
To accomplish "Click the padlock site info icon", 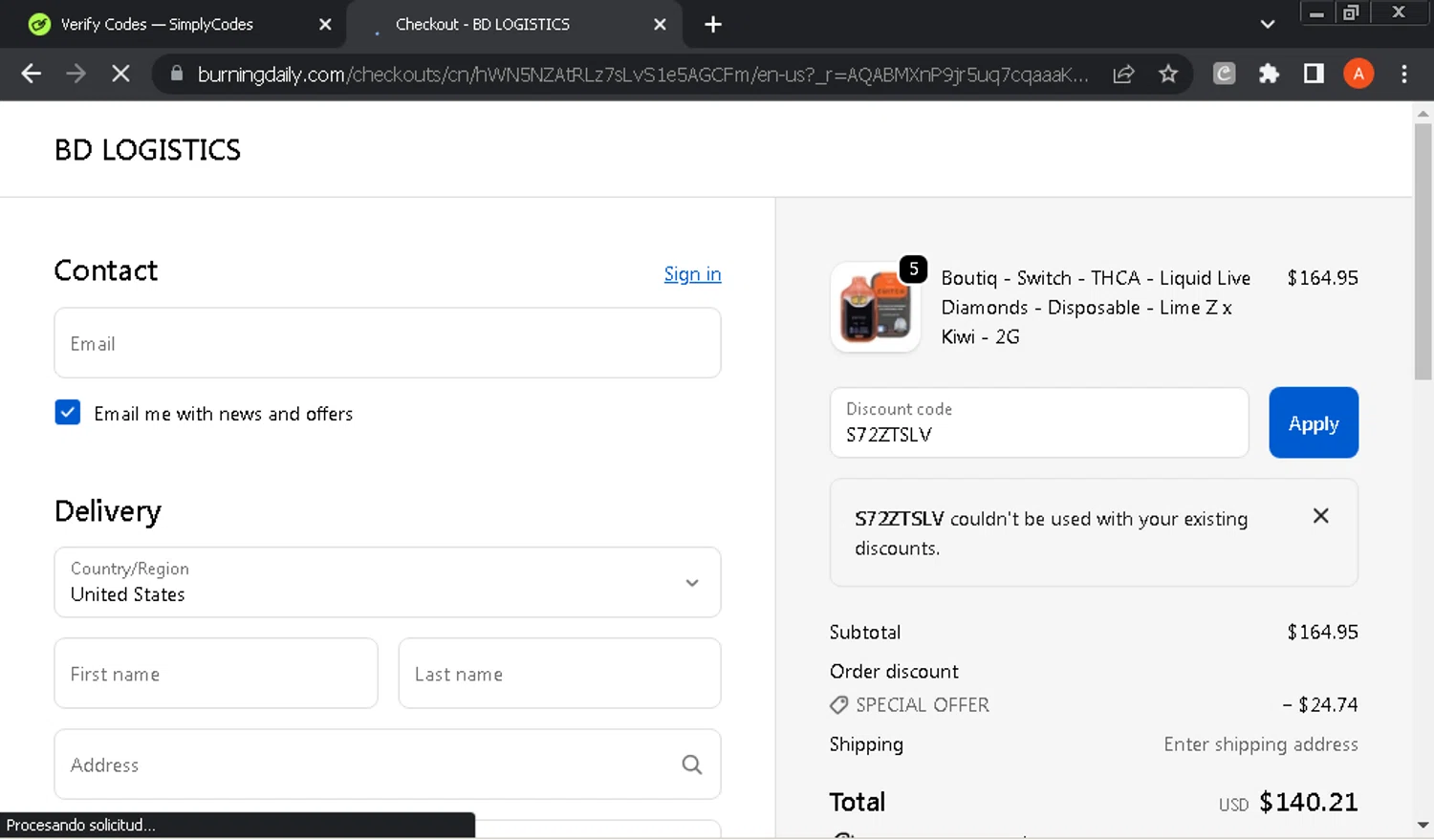I will (176, 74).
